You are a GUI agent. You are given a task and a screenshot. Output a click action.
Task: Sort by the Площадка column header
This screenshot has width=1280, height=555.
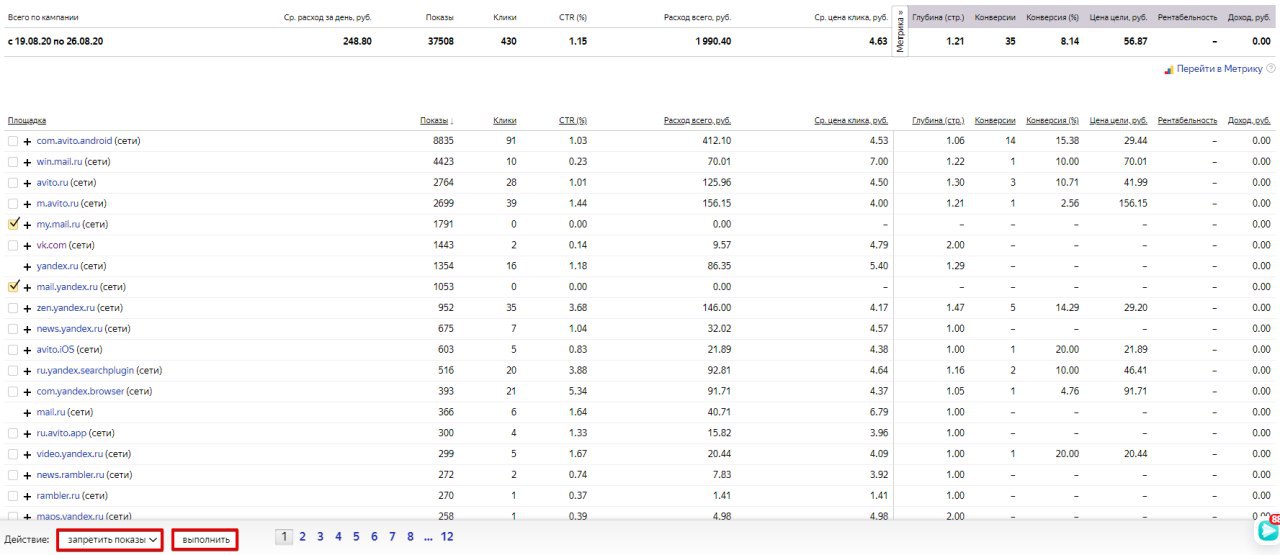point(27,120)
